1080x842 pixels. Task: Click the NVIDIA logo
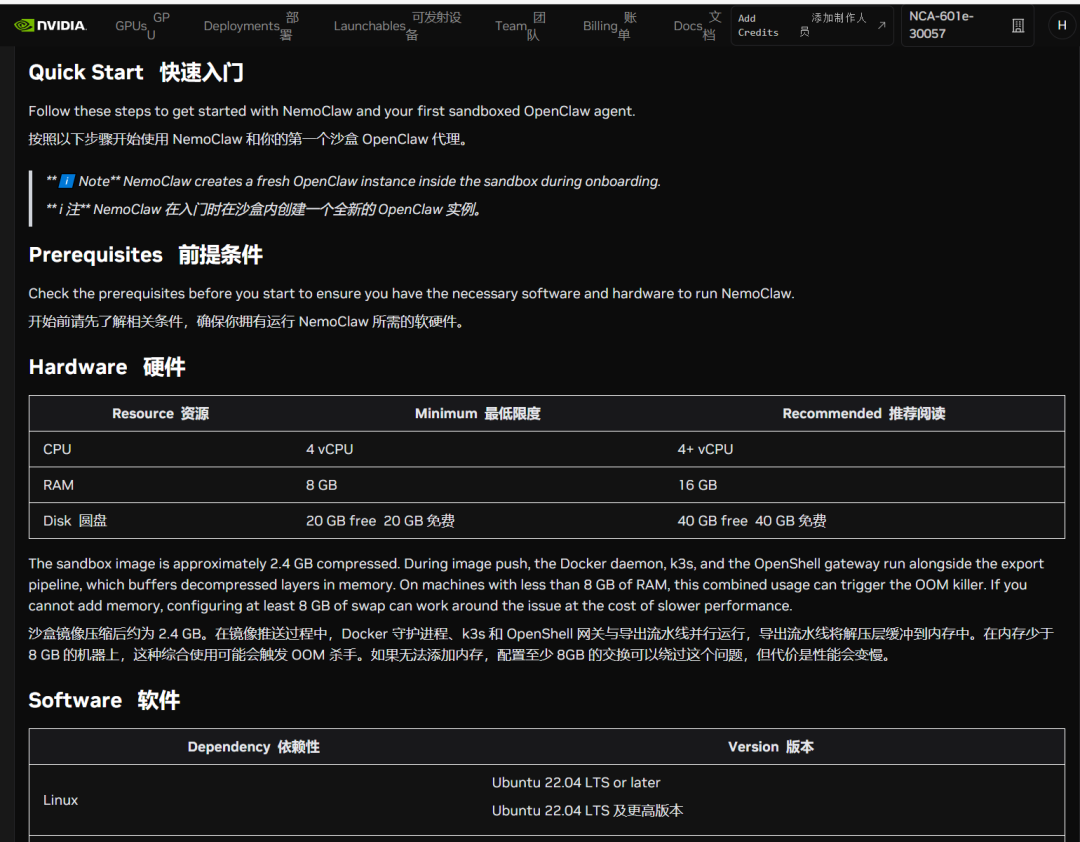50,25
